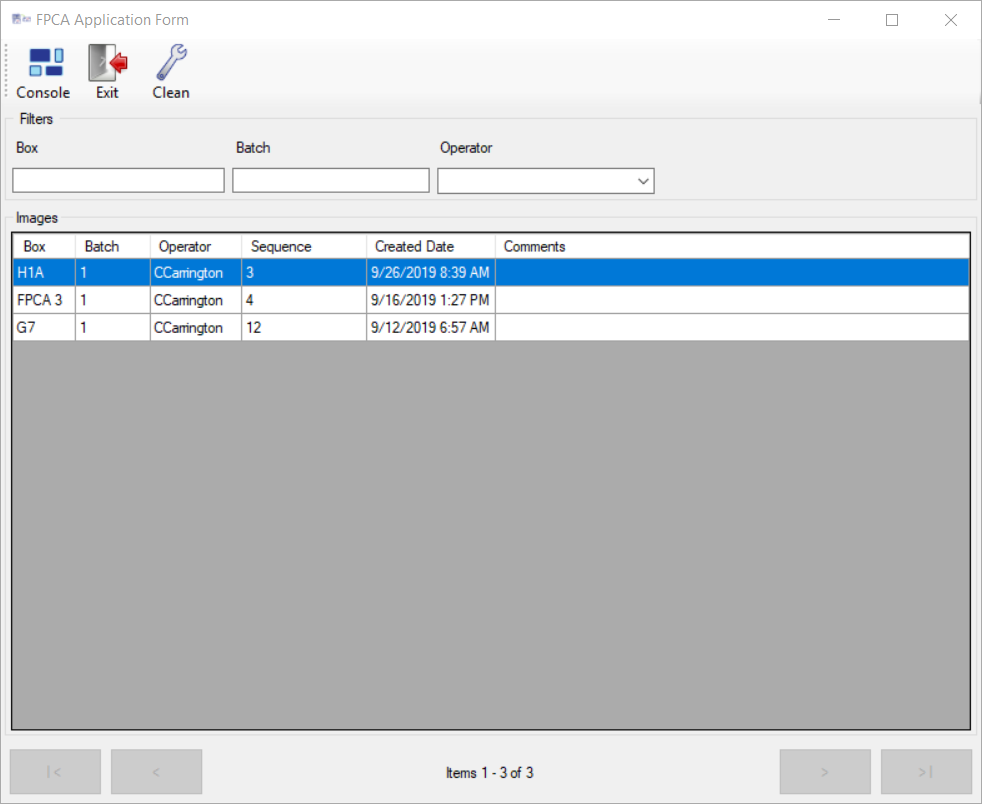The width and height of the screenshot is (982, 804).
Task: Select the G7 box cell
Action: pos(44,327)
